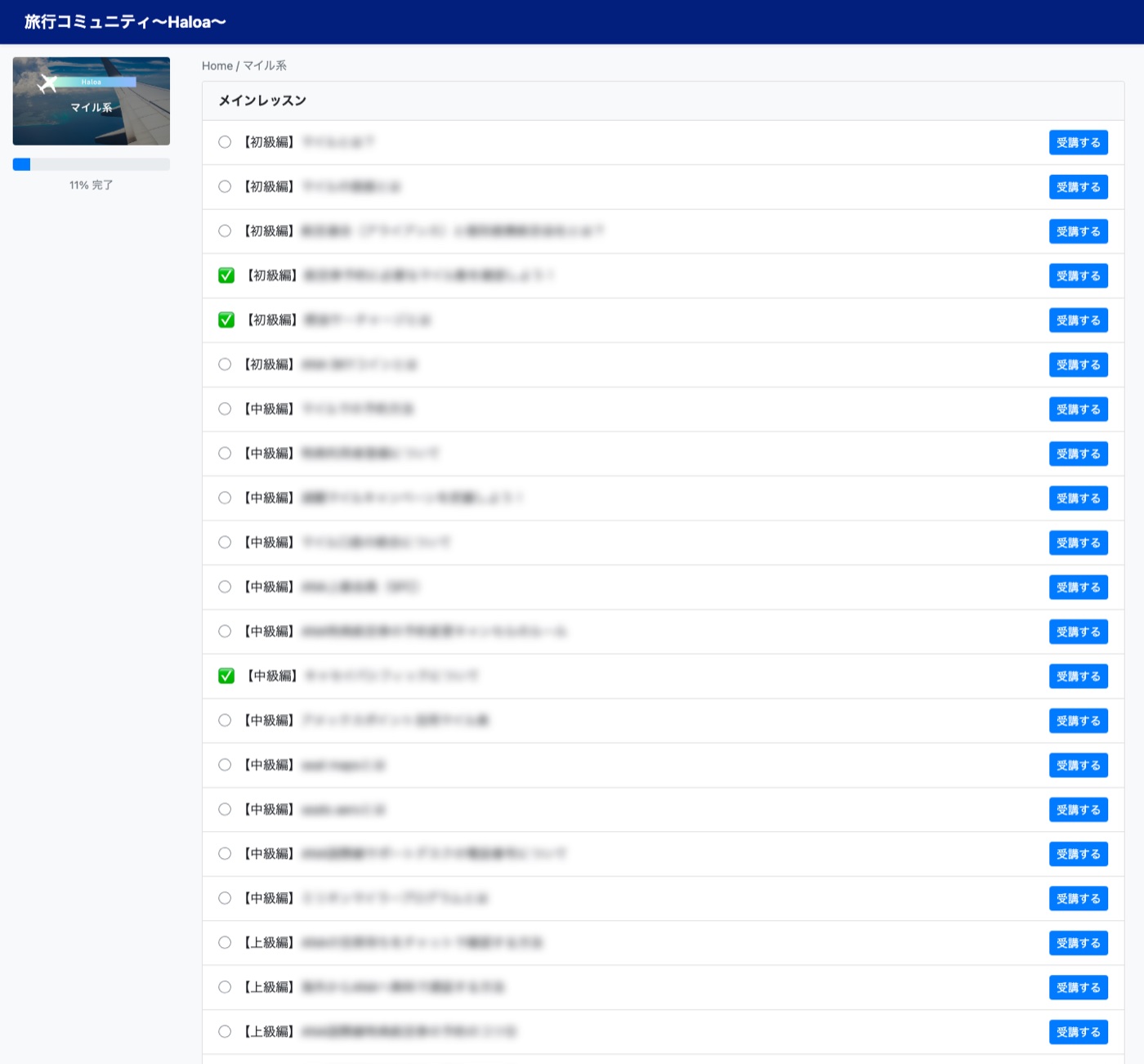Open the Home breadcrumb link
This screenshot has width=1144, height=1064.
217,65
